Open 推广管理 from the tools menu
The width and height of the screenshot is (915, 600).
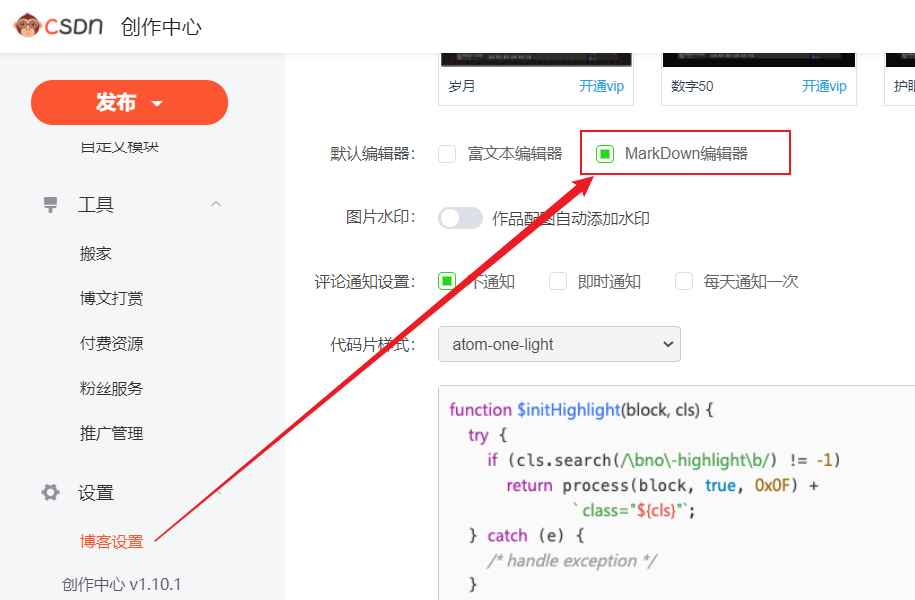point(110,433)
